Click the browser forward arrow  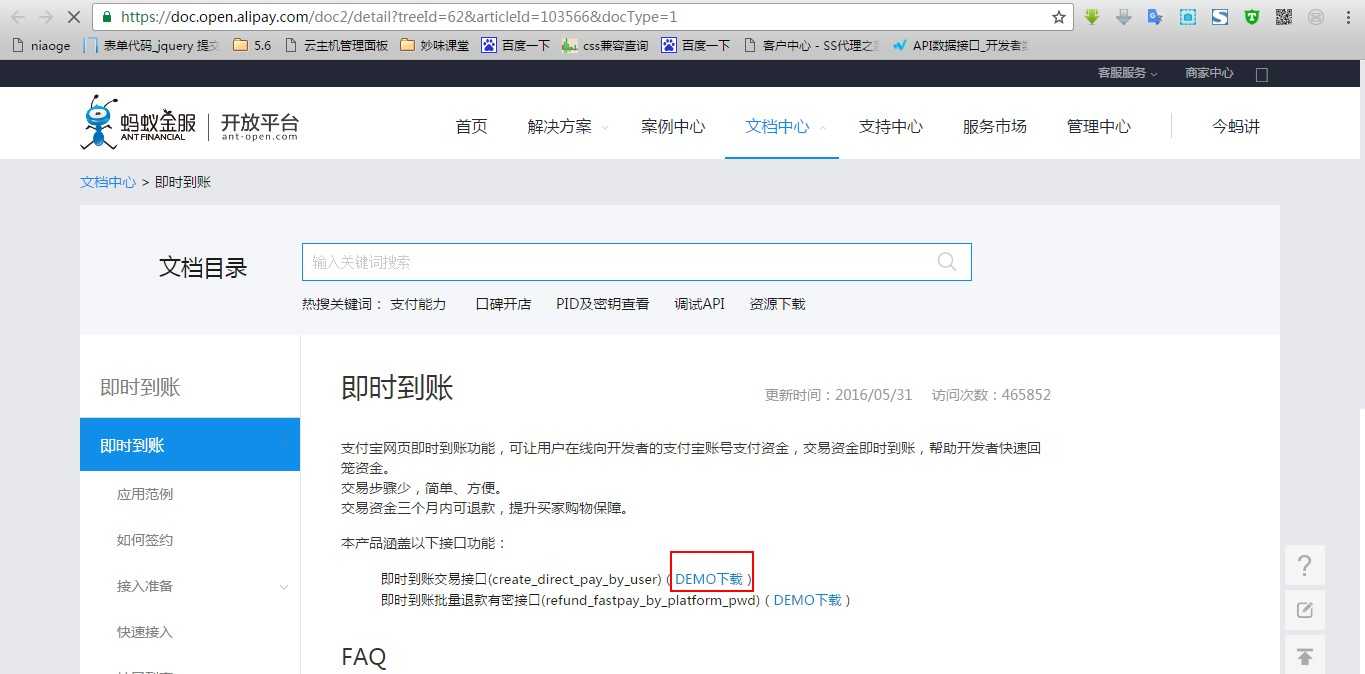[46, 17]
